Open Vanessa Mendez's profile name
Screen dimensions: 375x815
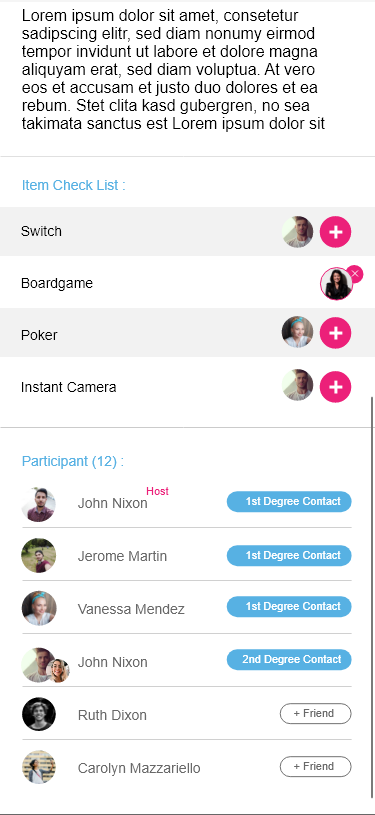(x=131, y=609)
